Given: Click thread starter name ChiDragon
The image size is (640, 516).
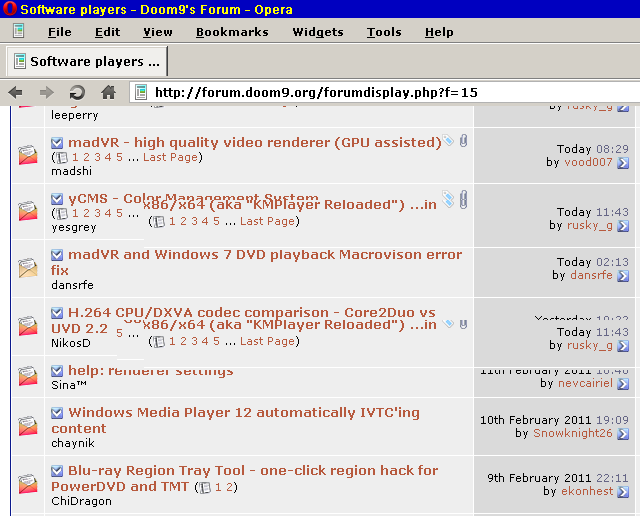Looking at the screenshot, I should point(81,501).
